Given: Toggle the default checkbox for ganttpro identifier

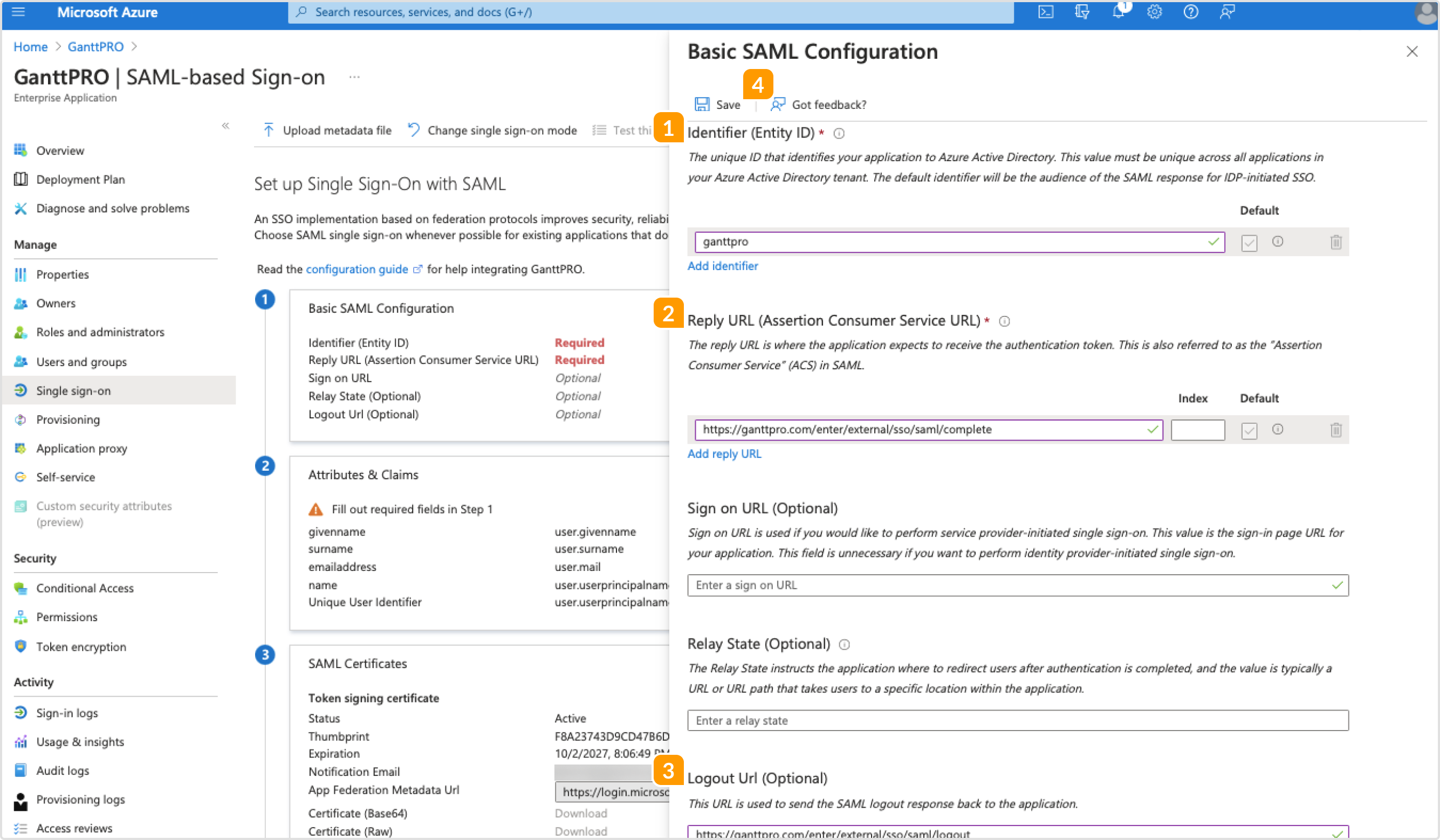Looking at the screenshot, I should point(1249,243).
